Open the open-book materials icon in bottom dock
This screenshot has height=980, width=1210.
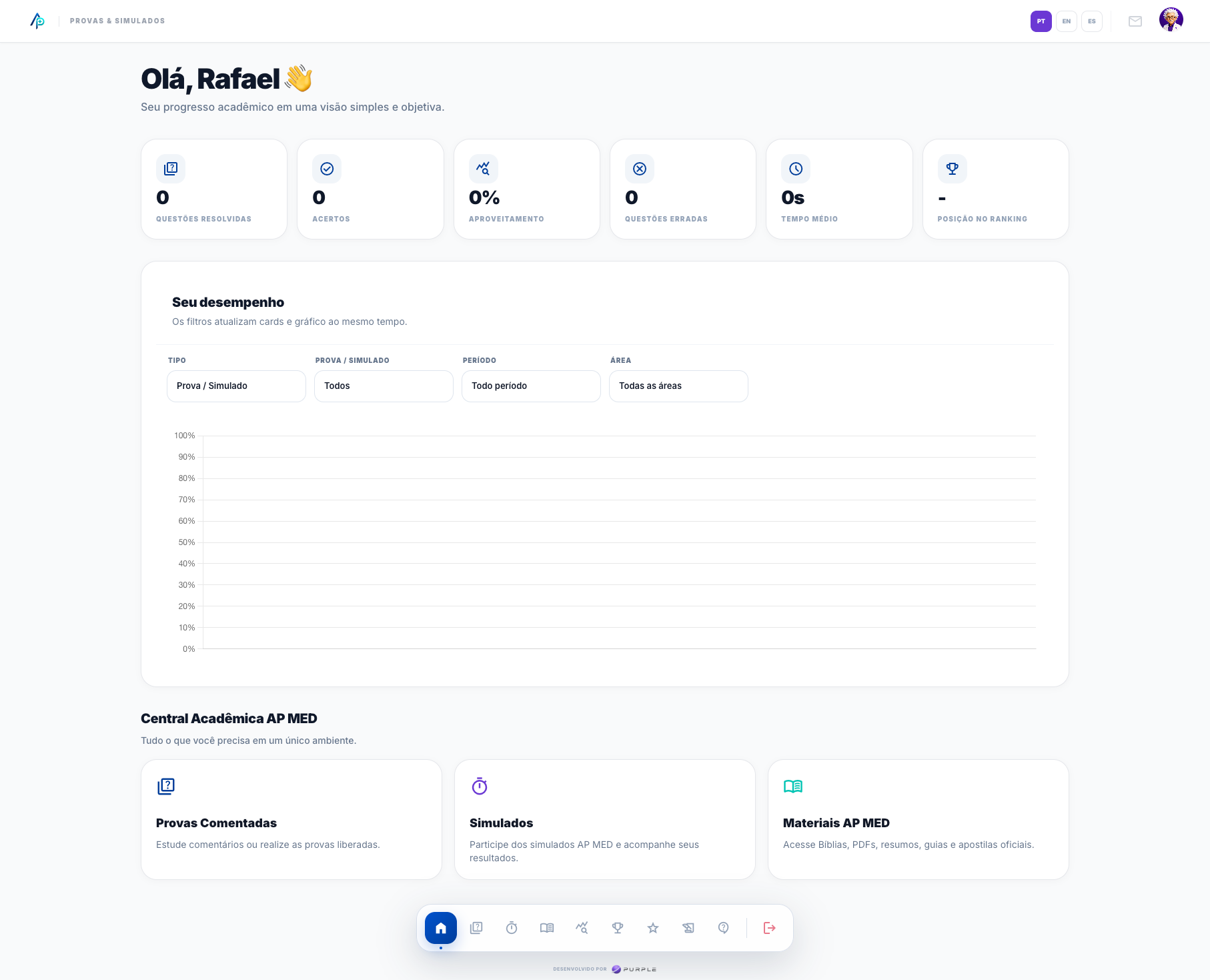pyautogui.click(x=547, y=928)
